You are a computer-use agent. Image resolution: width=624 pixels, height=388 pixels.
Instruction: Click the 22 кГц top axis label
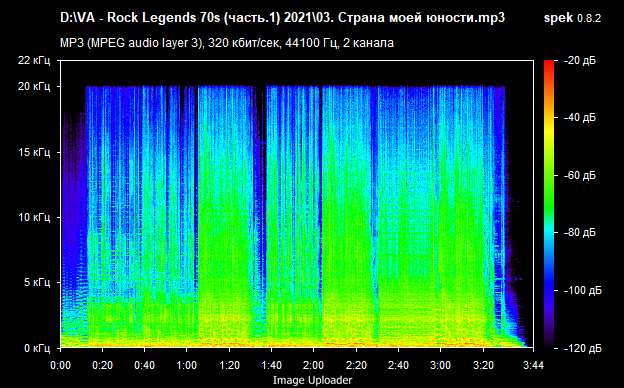tap(34, 60)
